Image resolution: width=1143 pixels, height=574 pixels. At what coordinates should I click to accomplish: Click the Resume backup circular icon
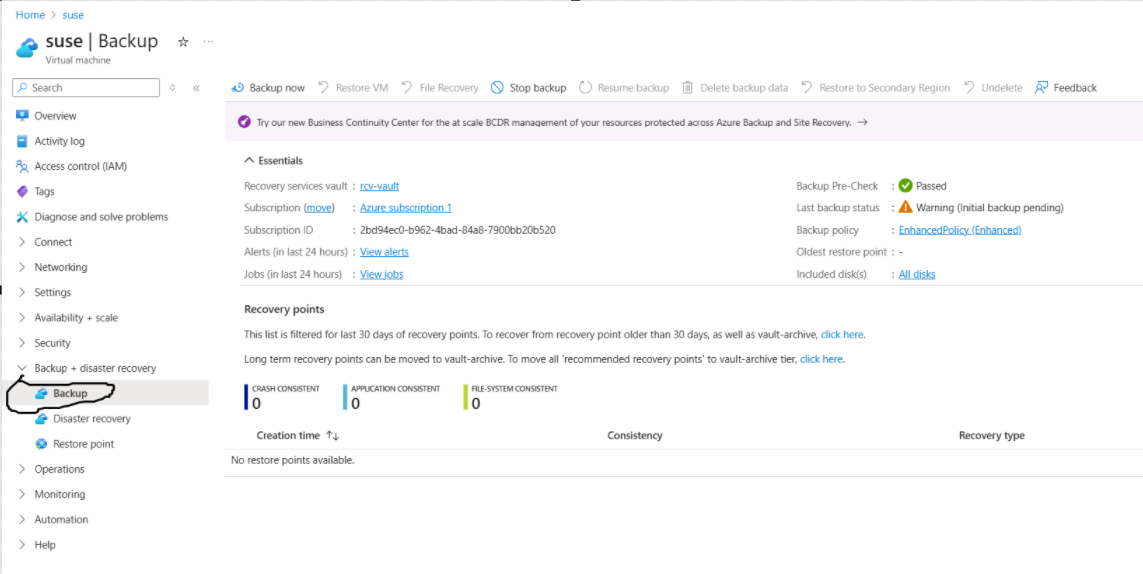(x=585, y=88)
